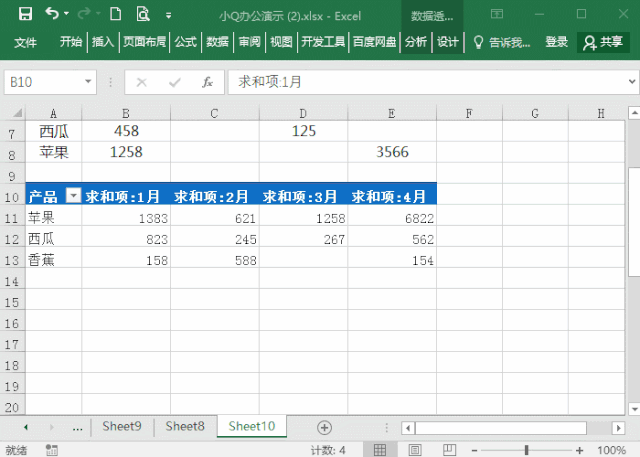Open Ribbon Display Options icon
This screenshot has width=640, height=457.
pos(497,14)
